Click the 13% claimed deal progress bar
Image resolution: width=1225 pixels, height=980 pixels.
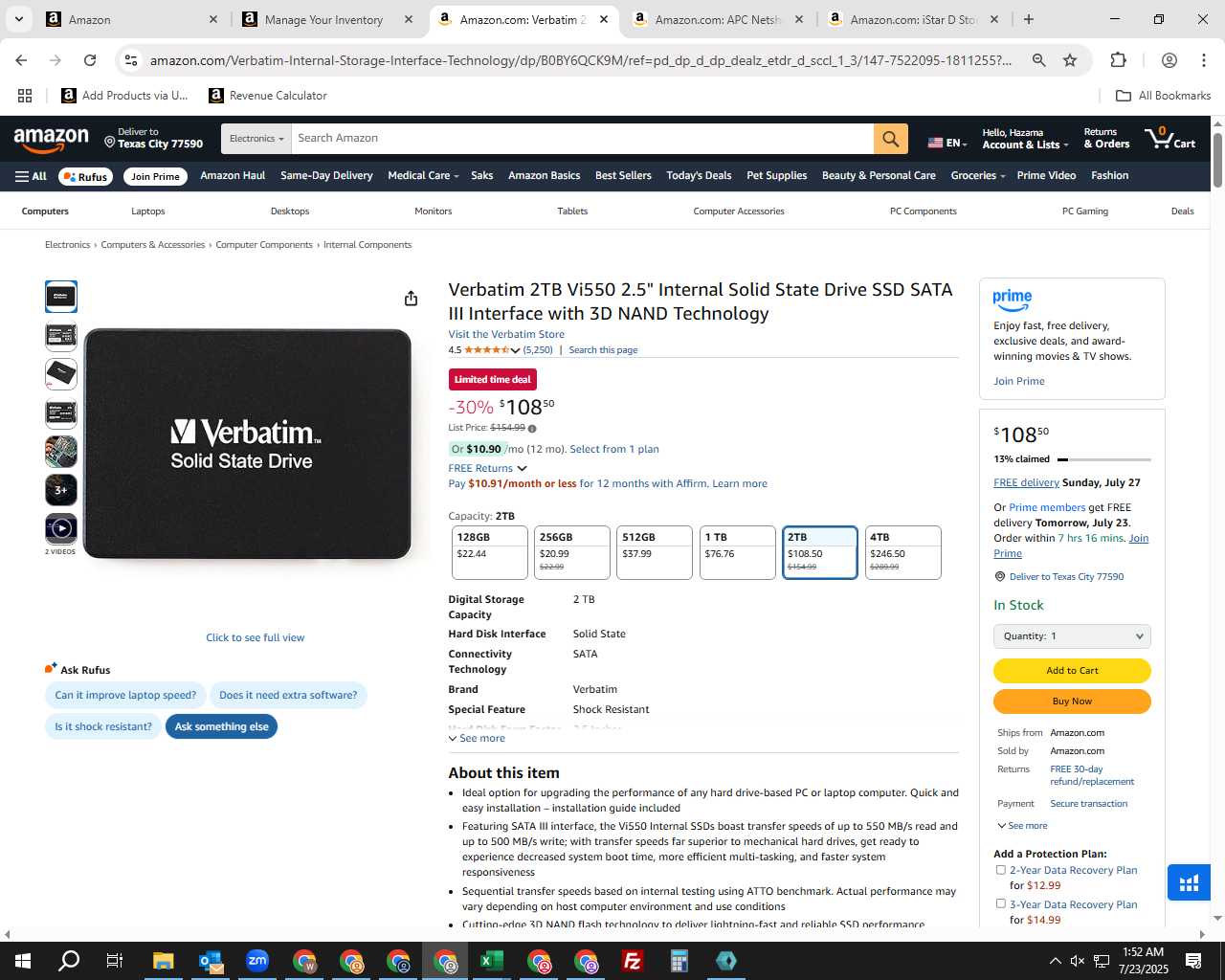[1103, 459]
